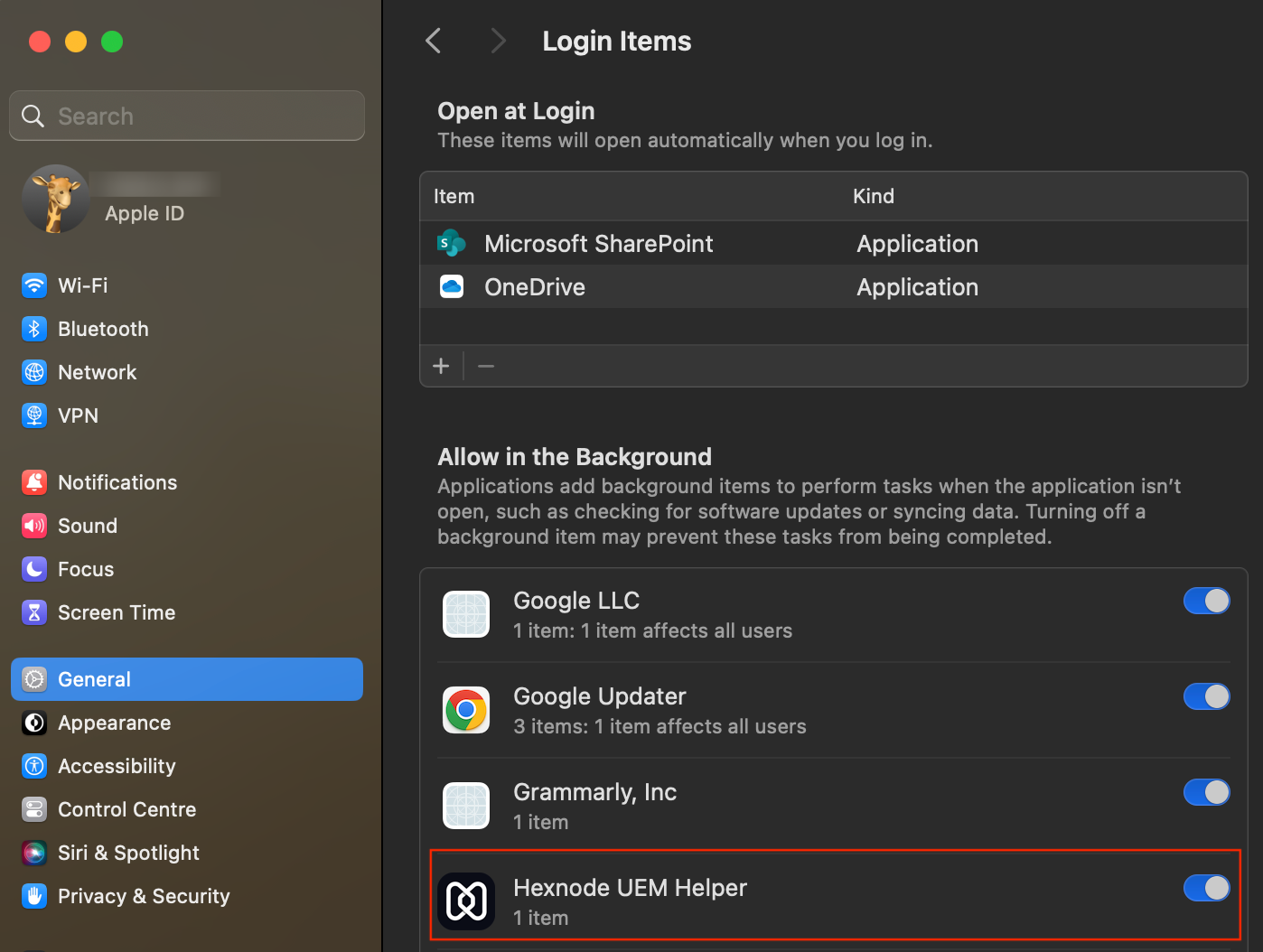Turn off Google LLC background toggle

coord(1207,601)
